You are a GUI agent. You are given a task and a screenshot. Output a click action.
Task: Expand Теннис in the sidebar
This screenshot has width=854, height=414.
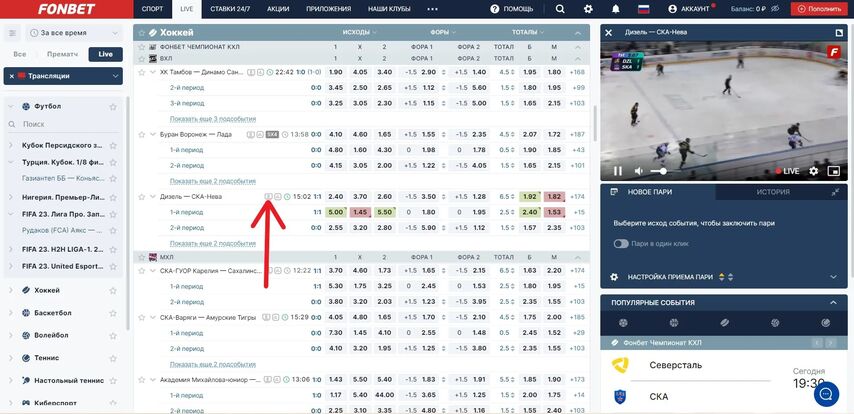[10, 358]
